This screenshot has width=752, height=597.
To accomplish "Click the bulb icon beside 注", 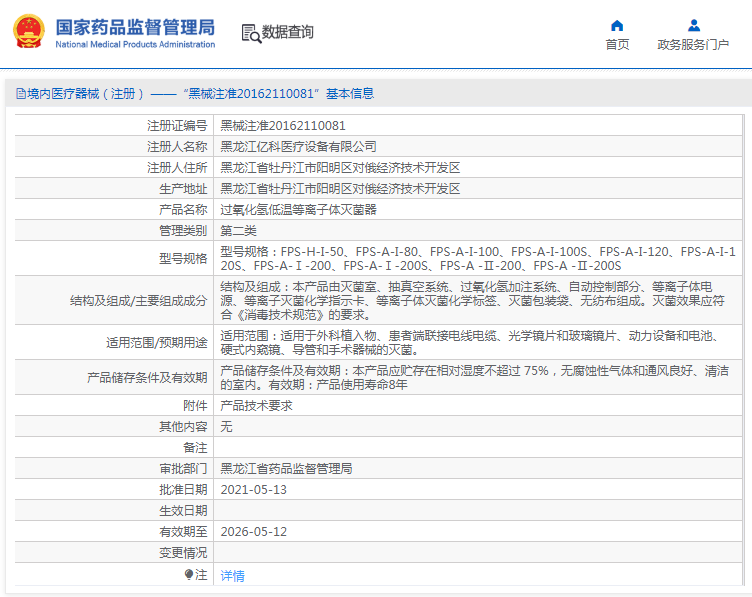I will (188, 574).
